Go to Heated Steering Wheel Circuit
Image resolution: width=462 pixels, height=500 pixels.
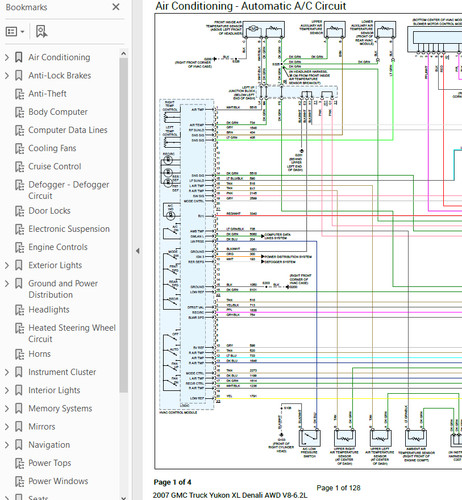(72, 334)
